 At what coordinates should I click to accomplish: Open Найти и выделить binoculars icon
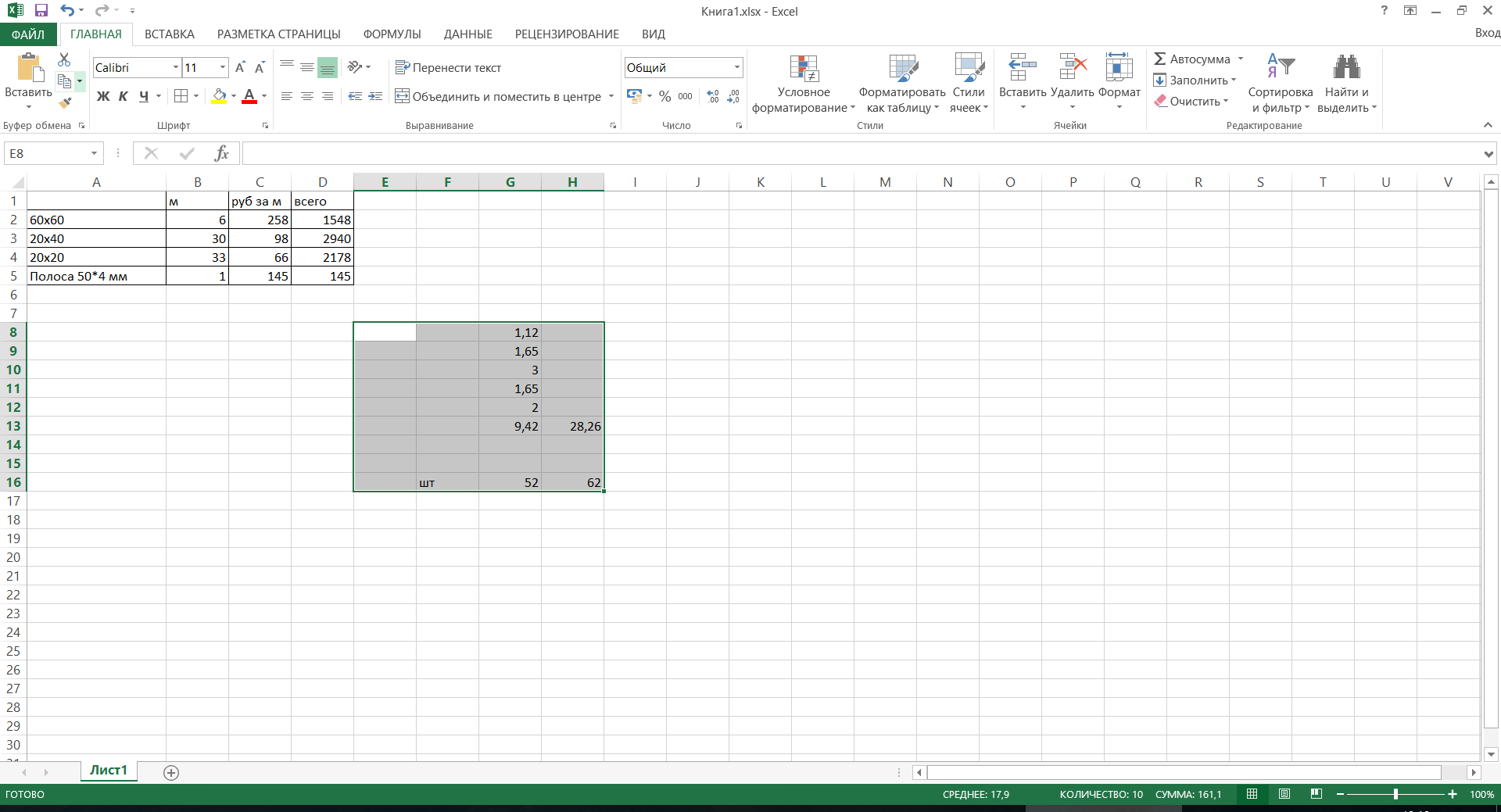(1346, 68)
